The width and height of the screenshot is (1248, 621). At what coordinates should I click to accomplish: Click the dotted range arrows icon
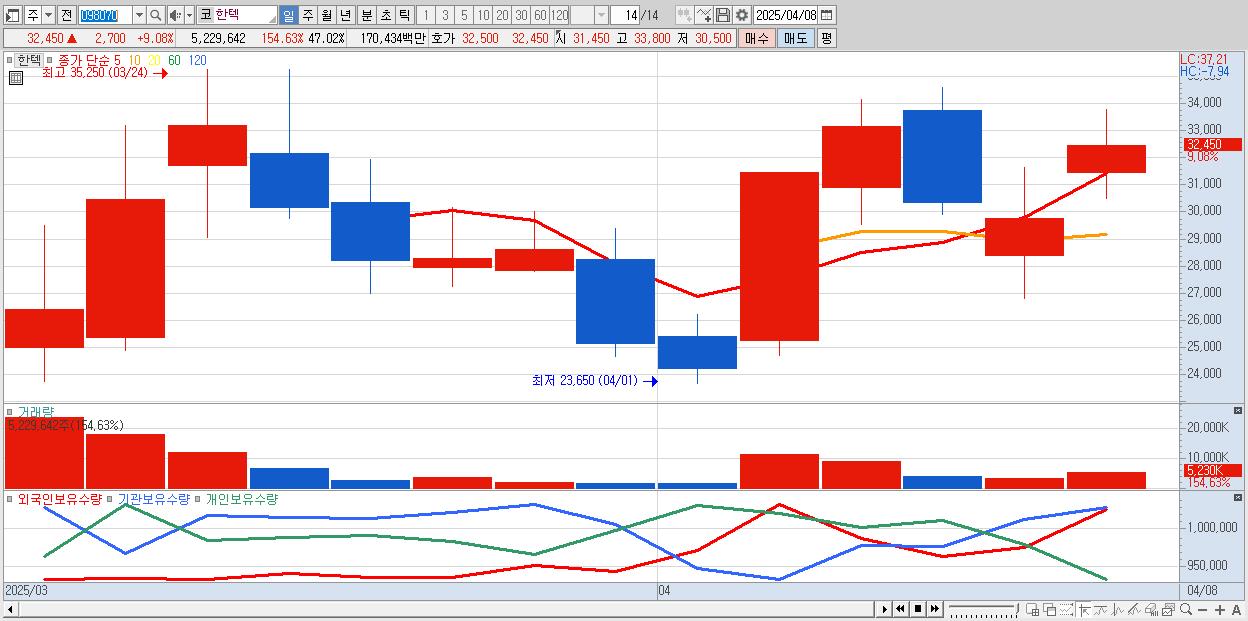[x=1066, y=609]
